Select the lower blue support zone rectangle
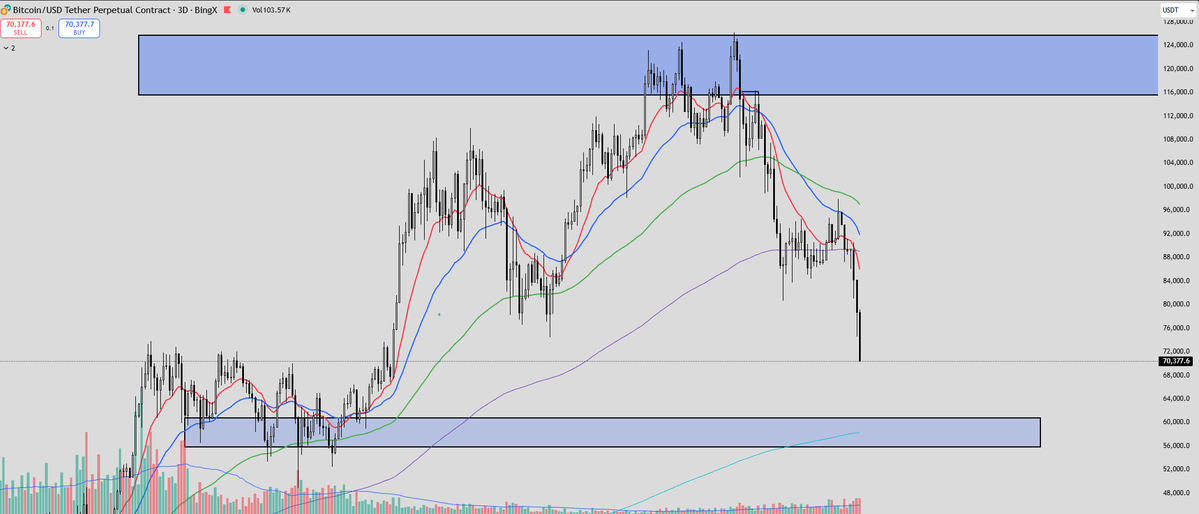The height and width of the screenshot is (514, 1199). [x=612, y=432]
